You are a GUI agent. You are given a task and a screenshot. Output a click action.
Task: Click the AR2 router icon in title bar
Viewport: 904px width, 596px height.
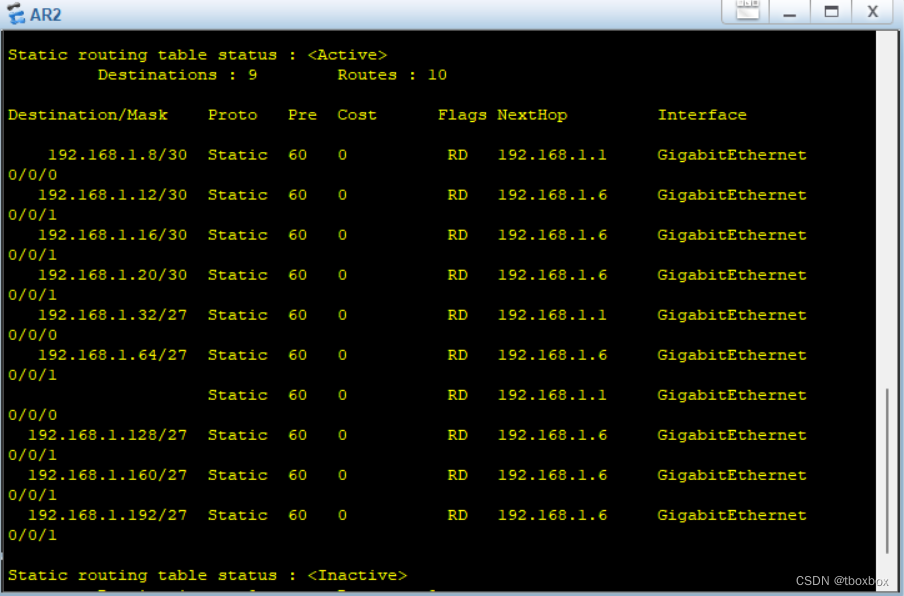[16, 13]
